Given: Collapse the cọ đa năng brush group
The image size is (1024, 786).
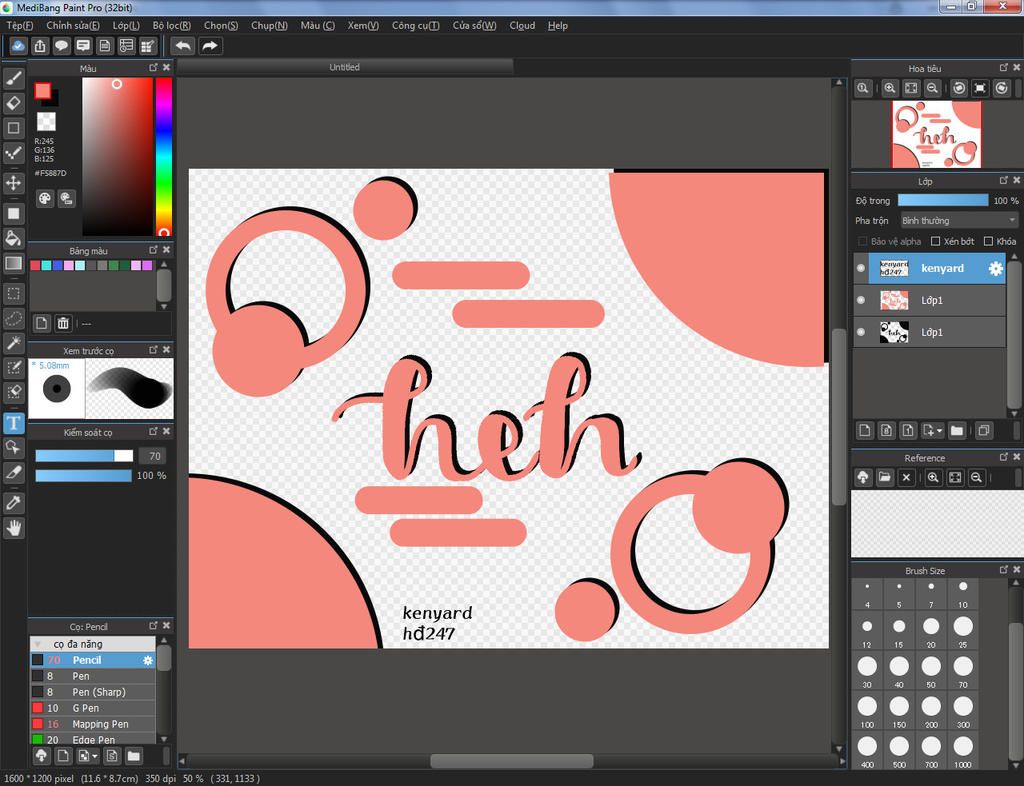Looking at the screenshot, I should coord(38,644).
